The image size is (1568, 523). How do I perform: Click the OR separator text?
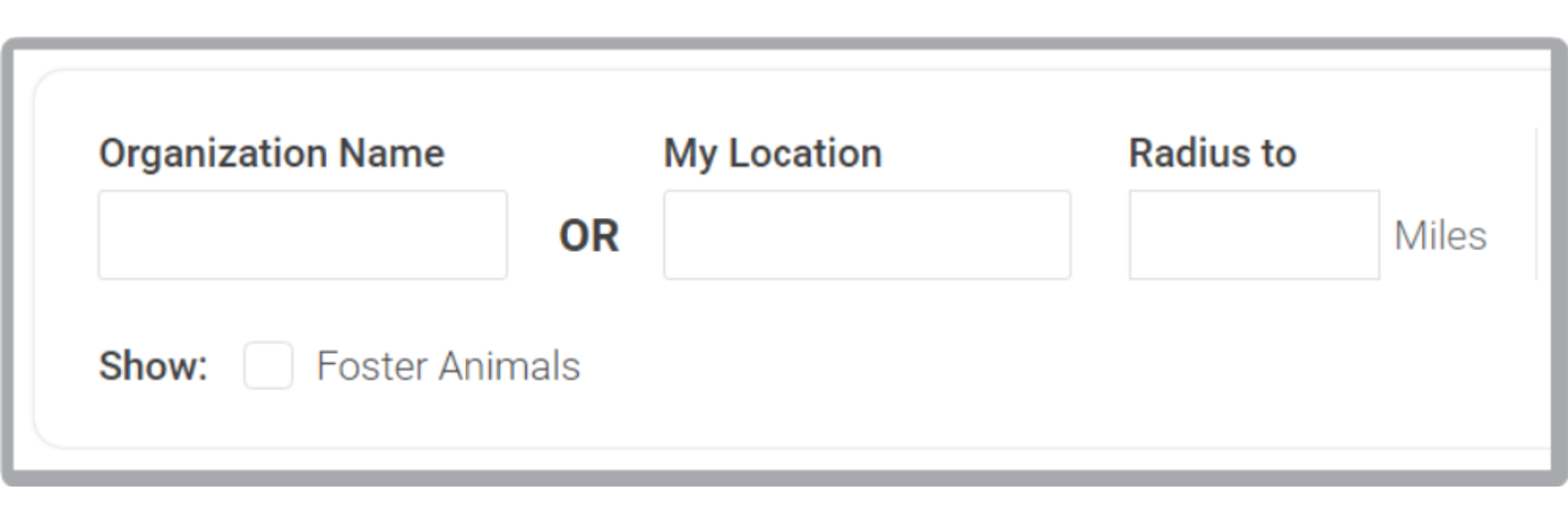[589, 236]
